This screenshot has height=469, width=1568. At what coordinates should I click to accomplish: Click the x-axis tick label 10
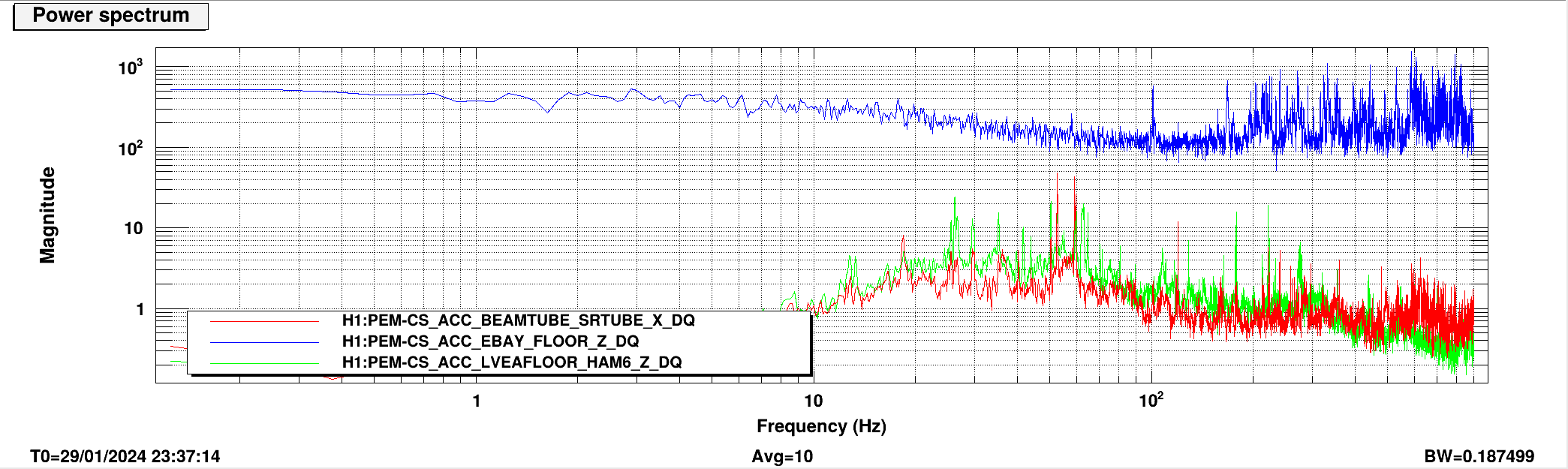pos(814,401)
